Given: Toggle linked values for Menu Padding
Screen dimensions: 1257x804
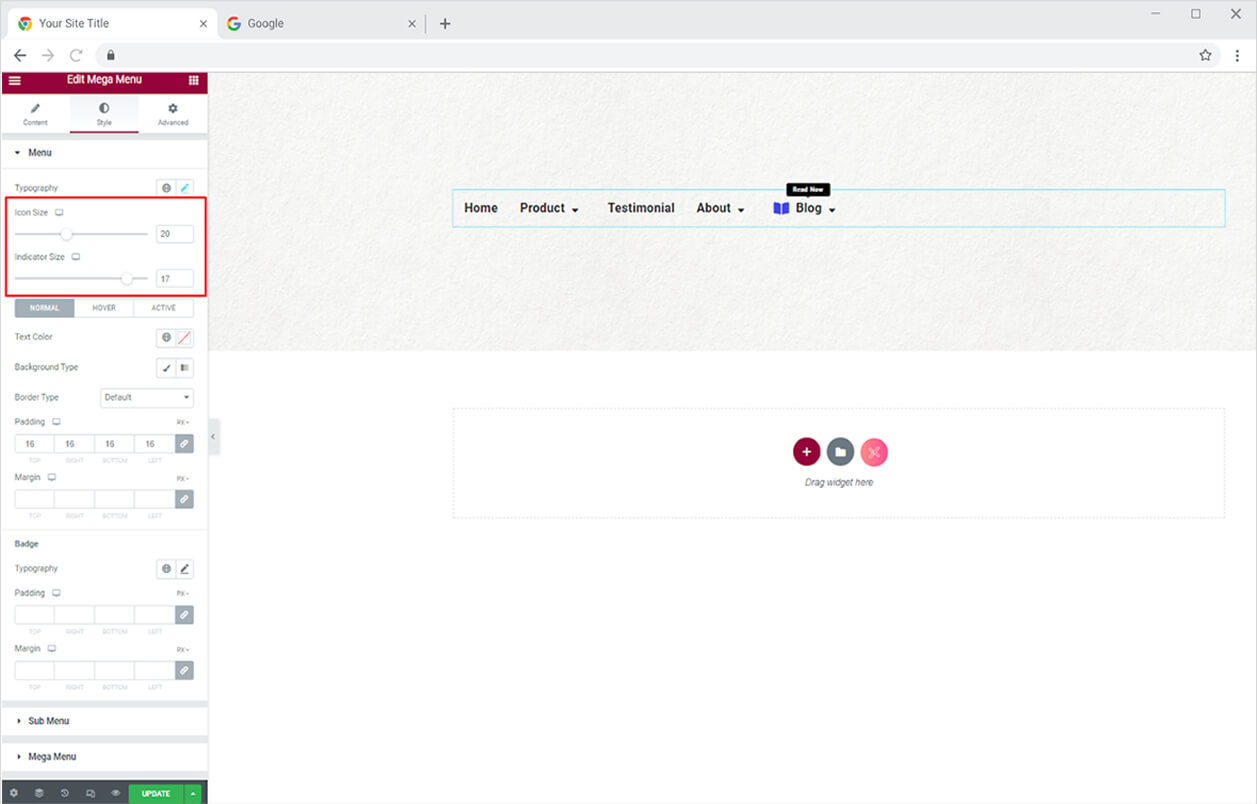Looking at the screenshot, I should (184, 443).
